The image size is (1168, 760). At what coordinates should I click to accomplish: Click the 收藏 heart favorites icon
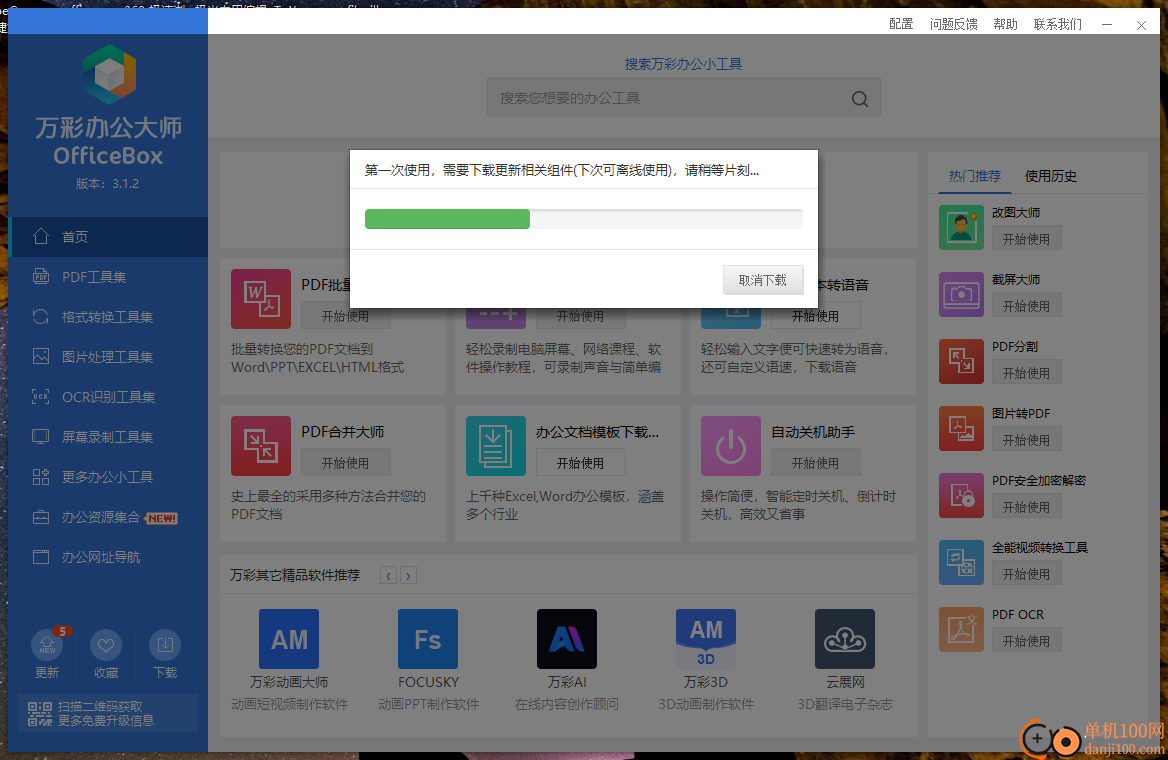(106, 645)
